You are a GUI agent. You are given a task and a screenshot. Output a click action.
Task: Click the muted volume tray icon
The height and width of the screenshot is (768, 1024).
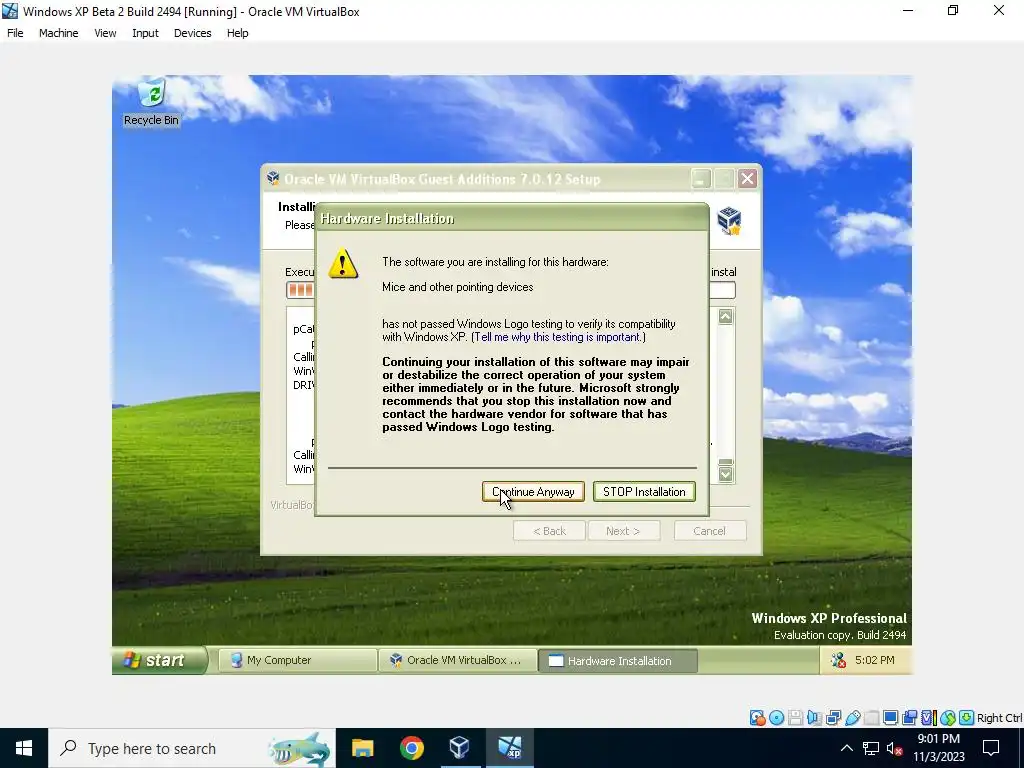click(895, 748)
